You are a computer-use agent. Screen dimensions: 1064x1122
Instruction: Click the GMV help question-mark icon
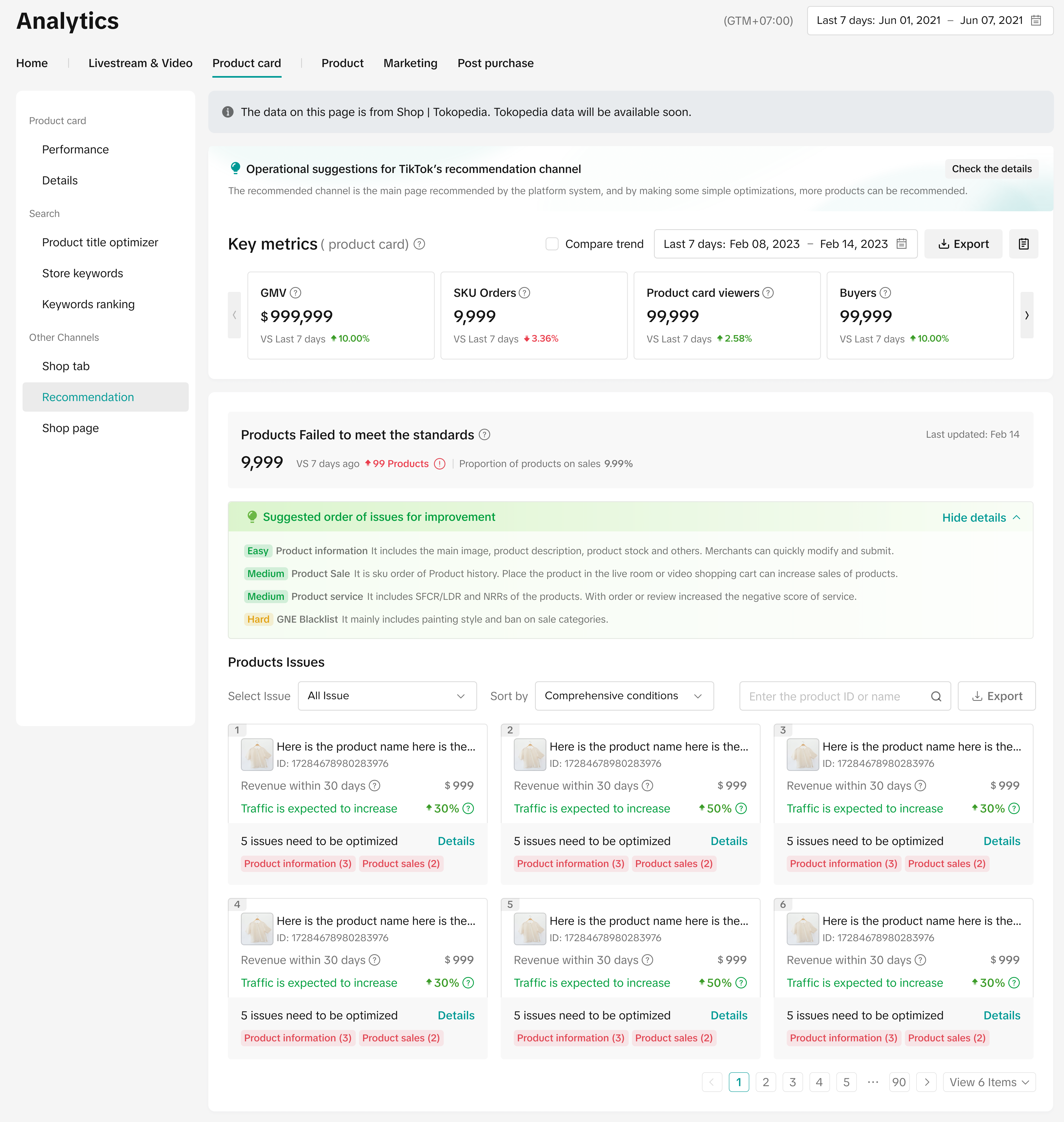click(295, 293)
